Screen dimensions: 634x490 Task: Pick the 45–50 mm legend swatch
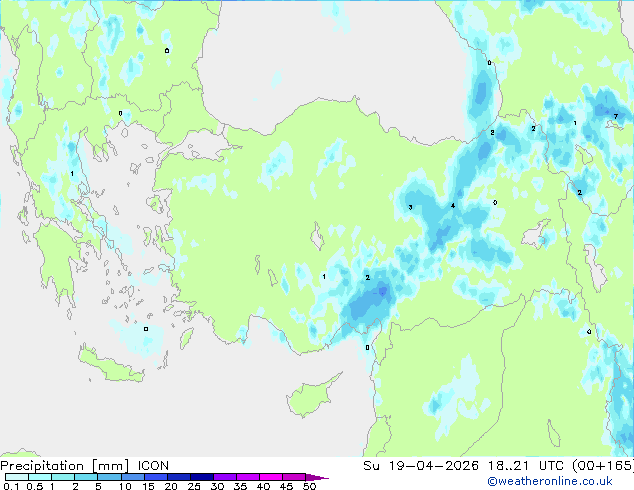tap(294, 477)
